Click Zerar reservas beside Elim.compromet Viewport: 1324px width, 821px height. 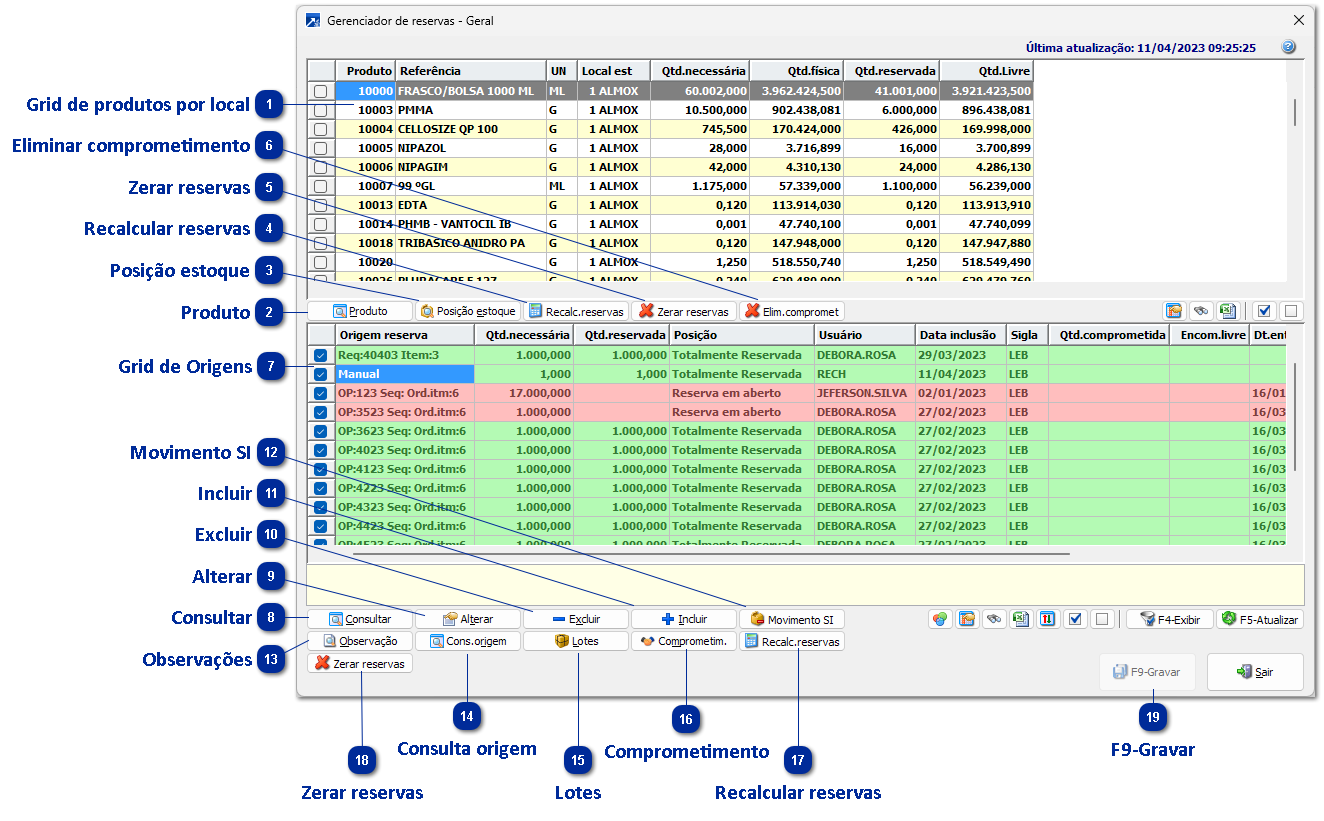click(x=684, y=311)
